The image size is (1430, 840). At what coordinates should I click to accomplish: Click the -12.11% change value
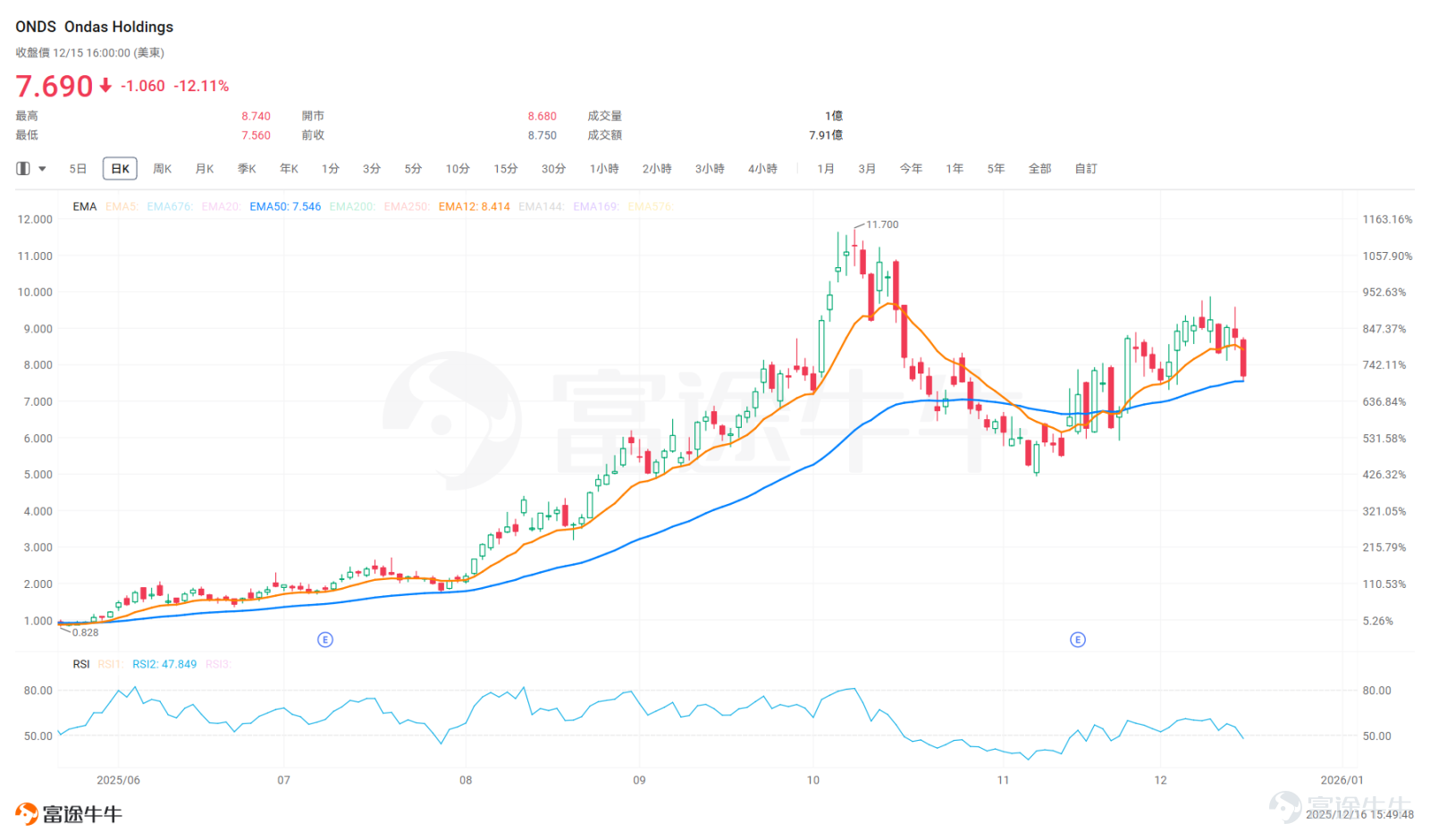coord(201,86)
